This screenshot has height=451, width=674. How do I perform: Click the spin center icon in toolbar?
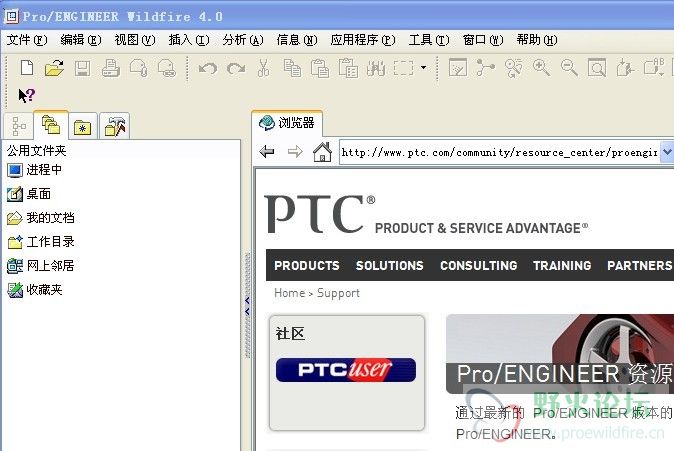coord(485,68)
